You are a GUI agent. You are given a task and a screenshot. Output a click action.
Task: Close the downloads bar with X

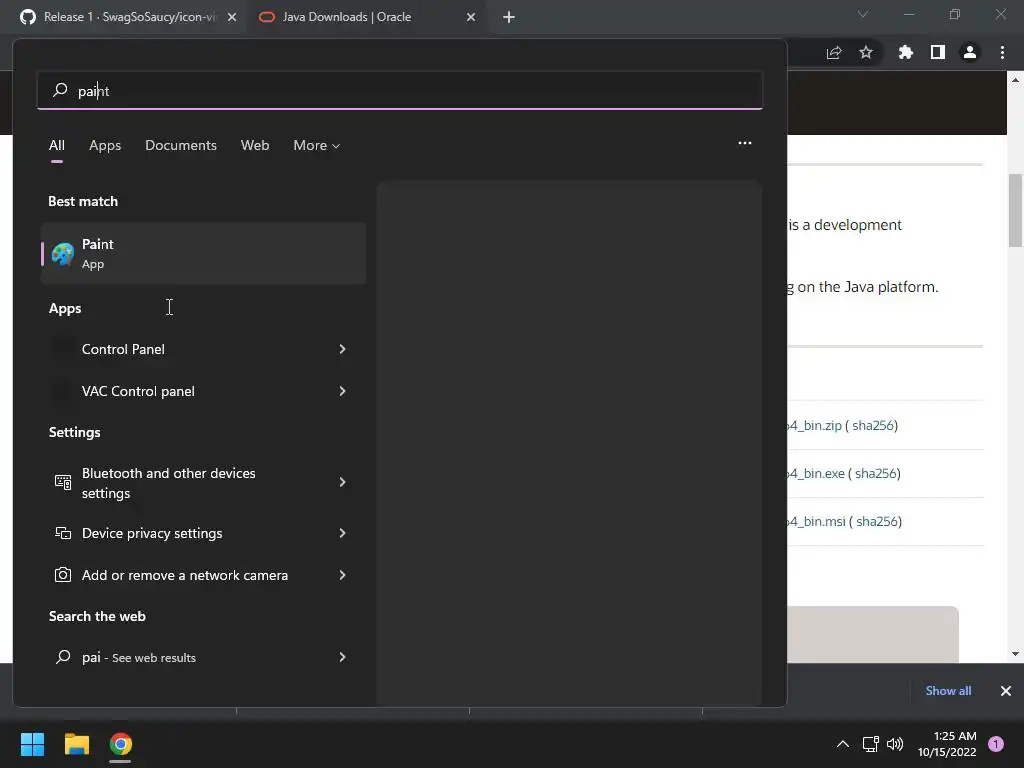point(1006,691)
